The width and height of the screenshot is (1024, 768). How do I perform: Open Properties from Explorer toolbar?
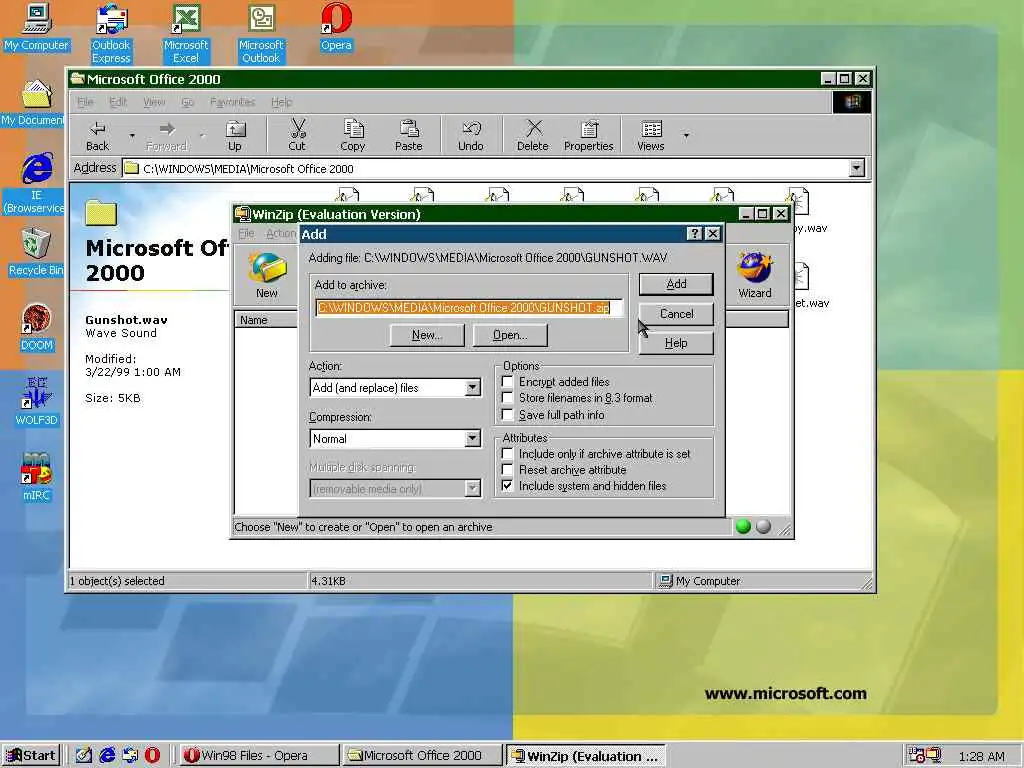(x=588, y=136)
